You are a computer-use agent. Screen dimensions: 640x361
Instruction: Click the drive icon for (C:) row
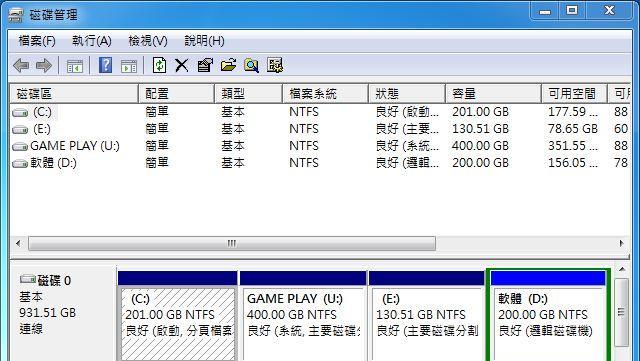click(20, 112)
